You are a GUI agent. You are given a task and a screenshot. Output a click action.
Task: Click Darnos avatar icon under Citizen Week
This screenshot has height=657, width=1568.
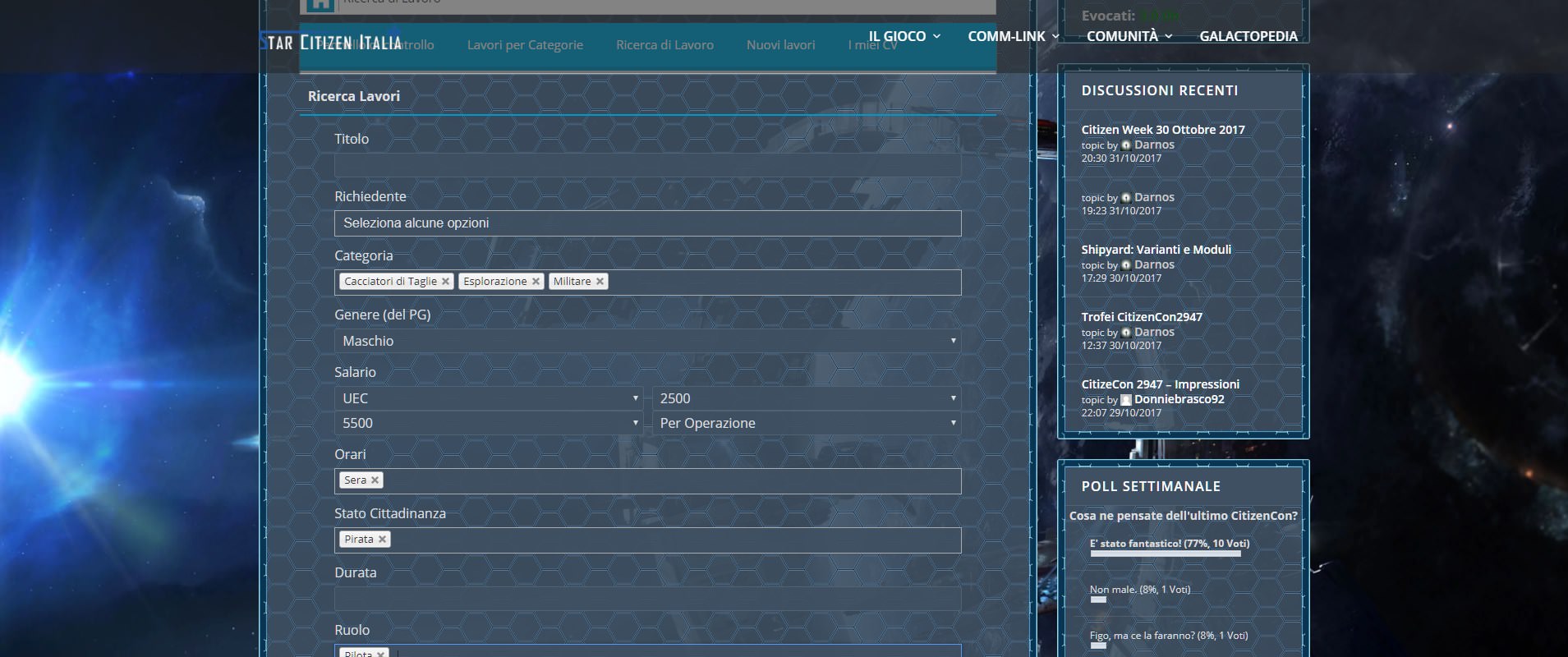(1126, 145)
